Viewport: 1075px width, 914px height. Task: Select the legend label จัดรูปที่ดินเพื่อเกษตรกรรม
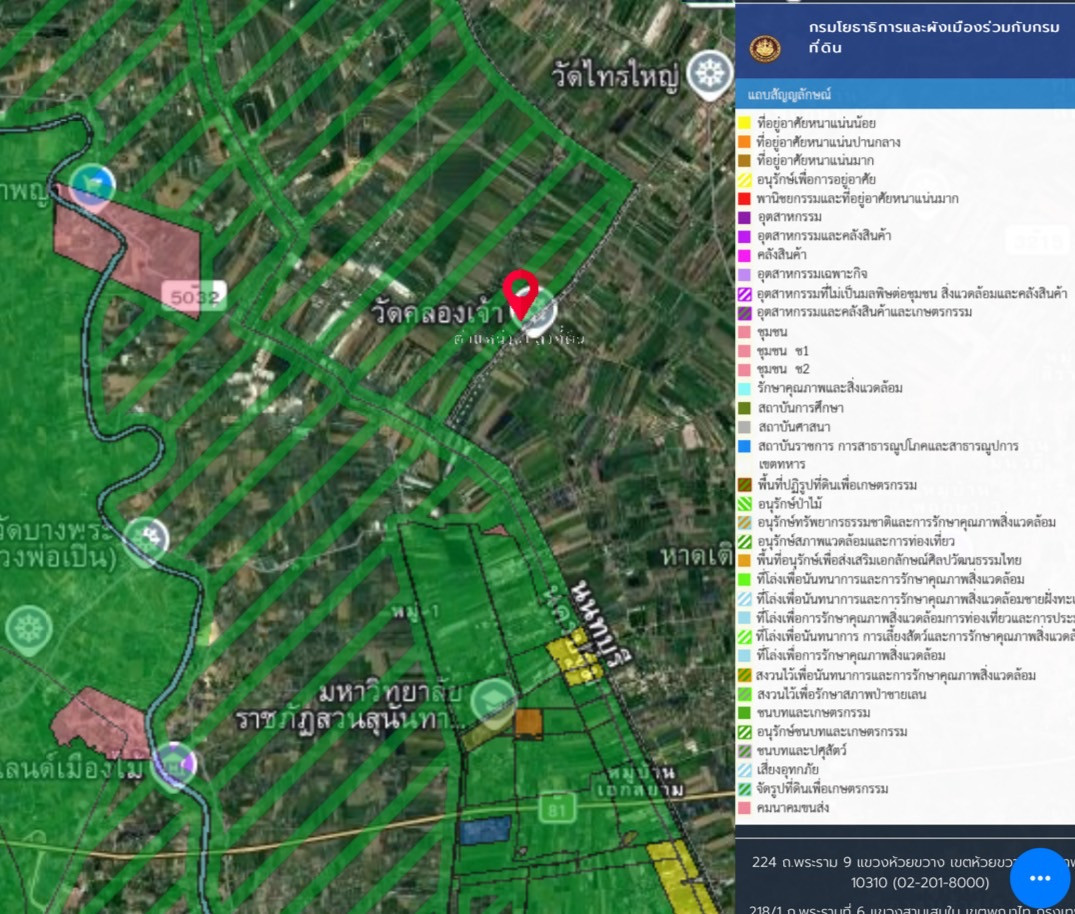pos(822,789)
